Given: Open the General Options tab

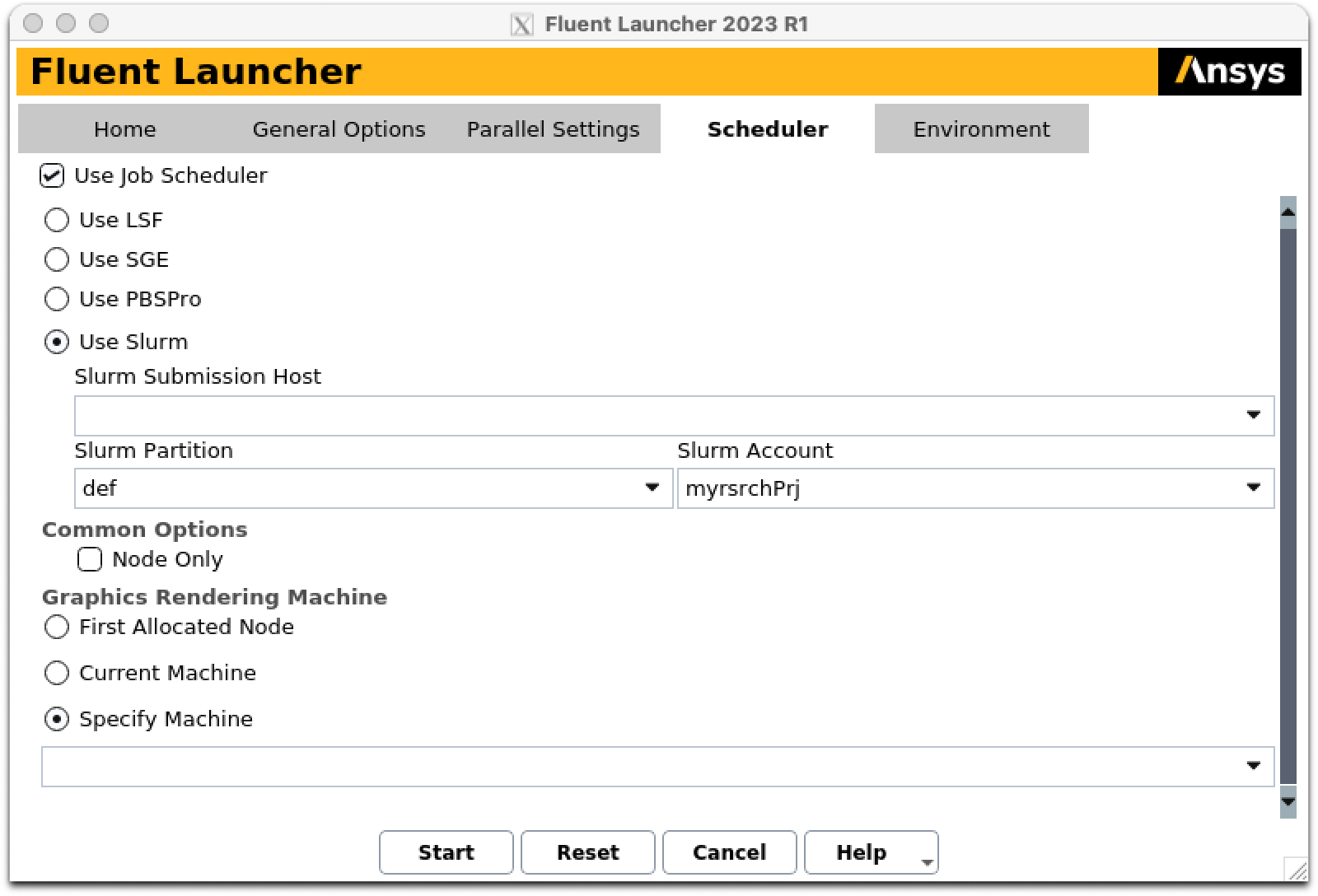Looking at the screenshot, I should tap(339, 129).
